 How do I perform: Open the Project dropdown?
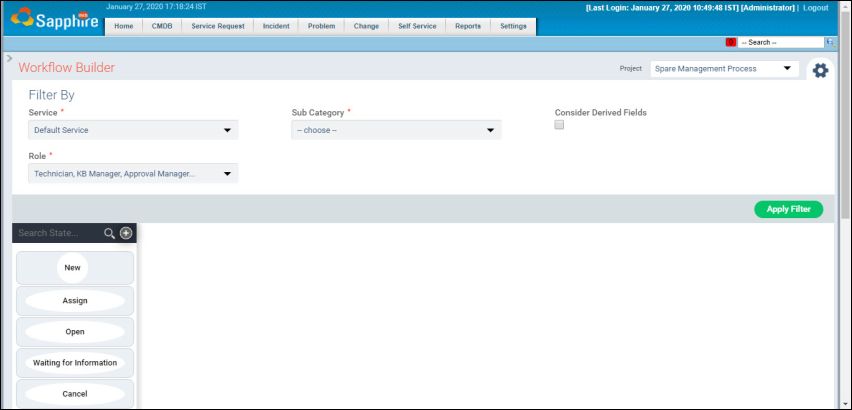click(x=724, y=69)
